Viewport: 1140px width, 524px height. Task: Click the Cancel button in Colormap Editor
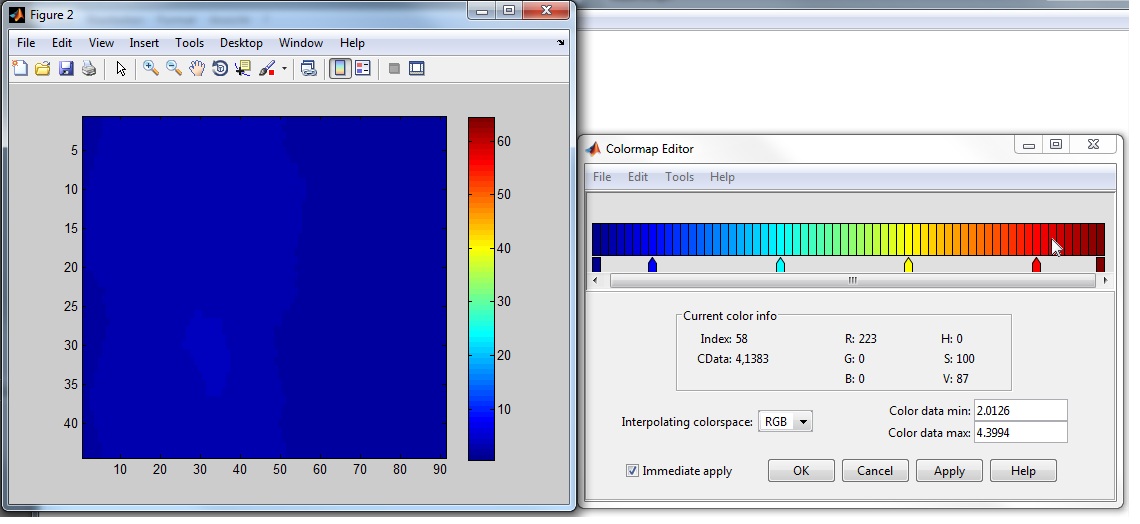[x=875, y=471]
